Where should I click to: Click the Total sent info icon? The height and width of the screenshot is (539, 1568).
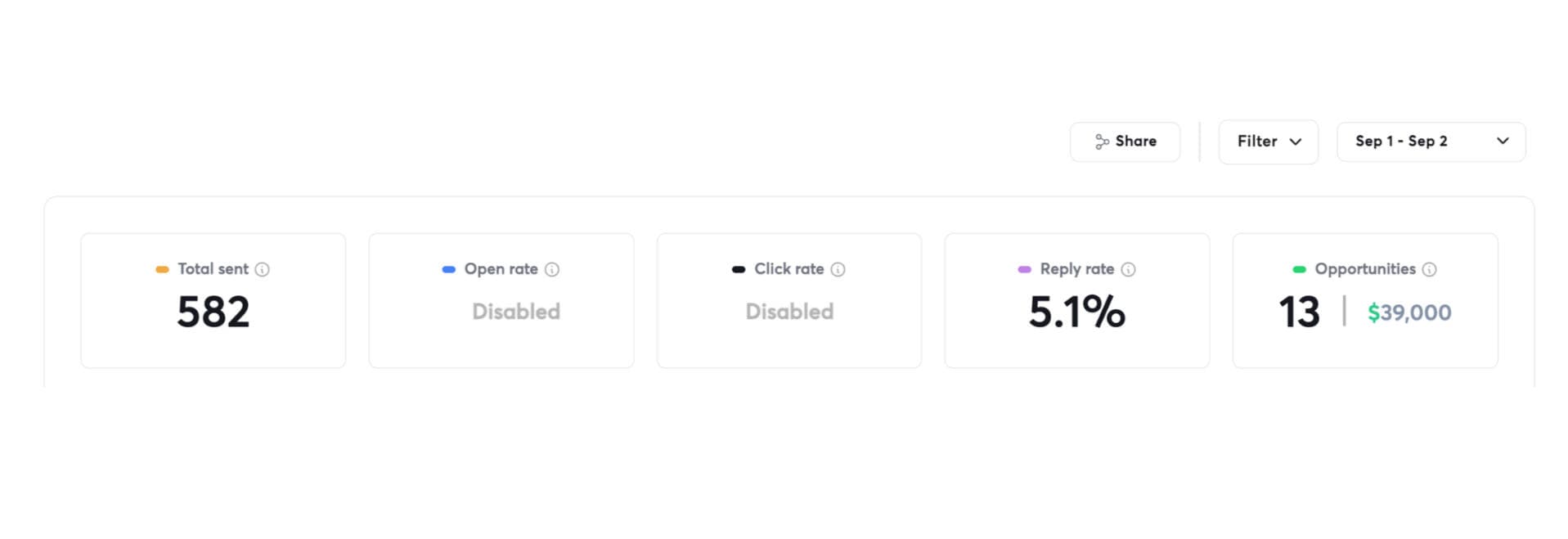click(263, 268)
